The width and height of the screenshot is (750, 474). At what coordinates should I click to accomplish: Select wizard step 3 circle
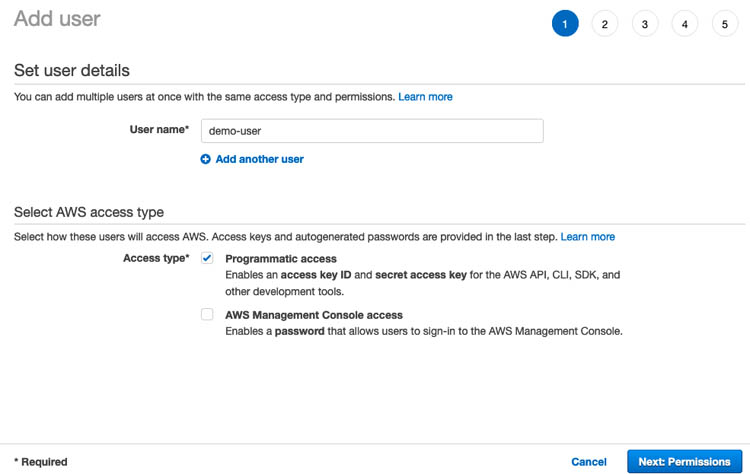645,24
